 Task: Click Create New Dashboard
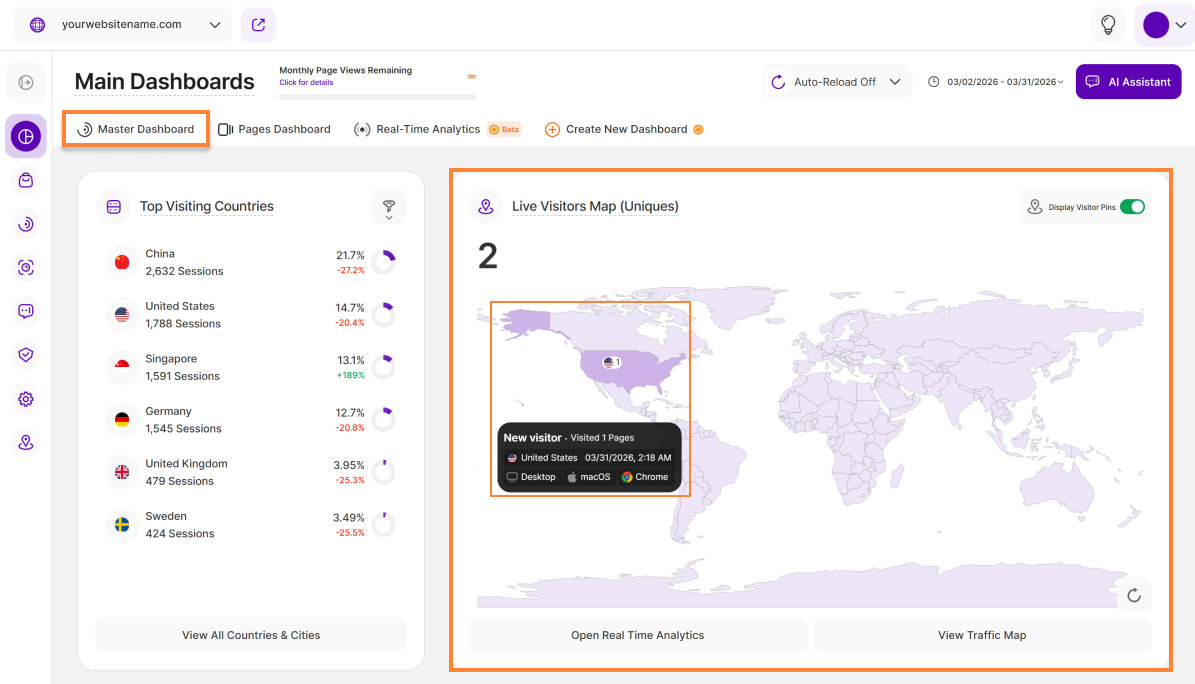pos(624,129)
